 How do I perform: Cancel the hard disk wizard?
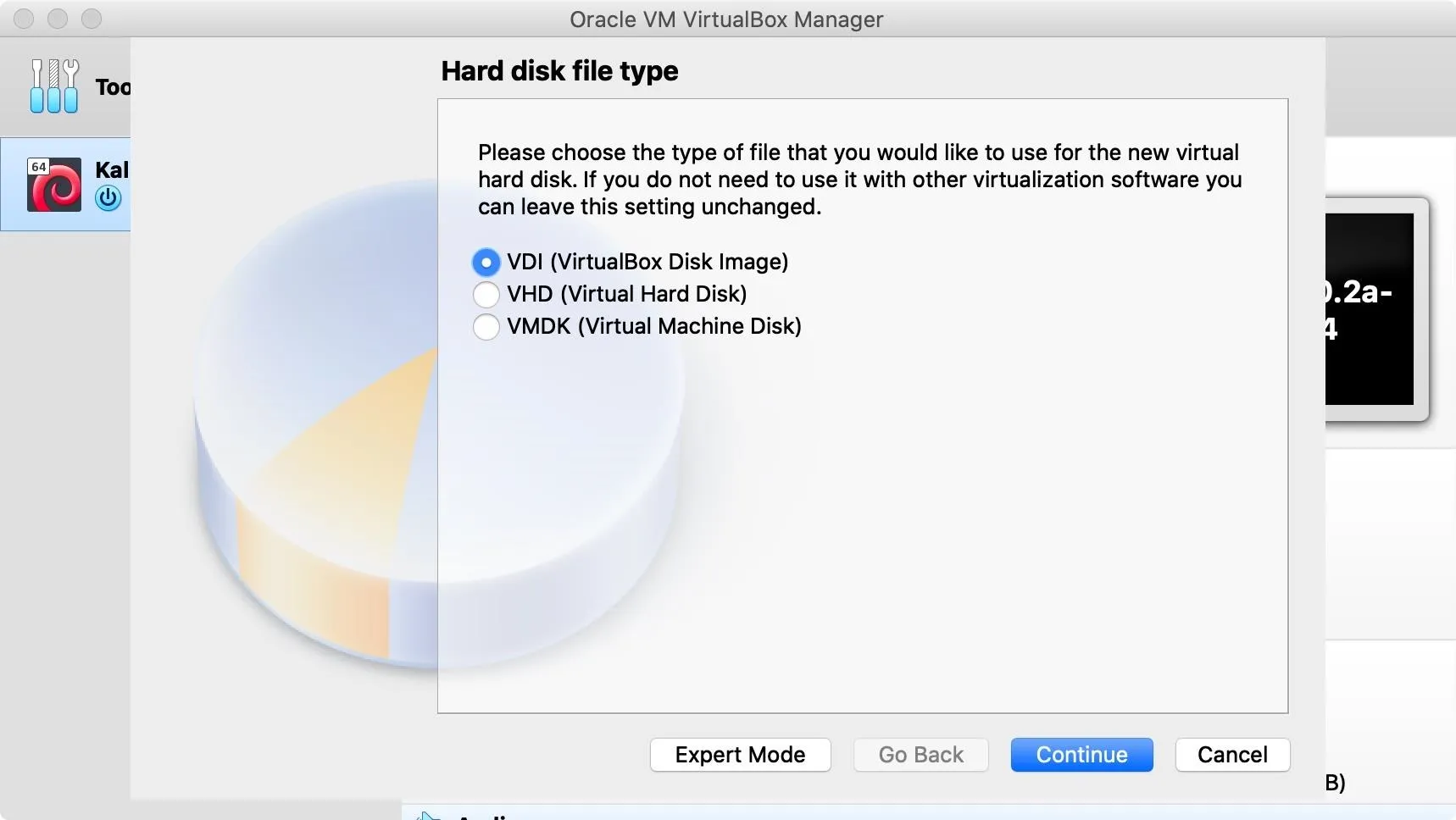pos(1232,755)
